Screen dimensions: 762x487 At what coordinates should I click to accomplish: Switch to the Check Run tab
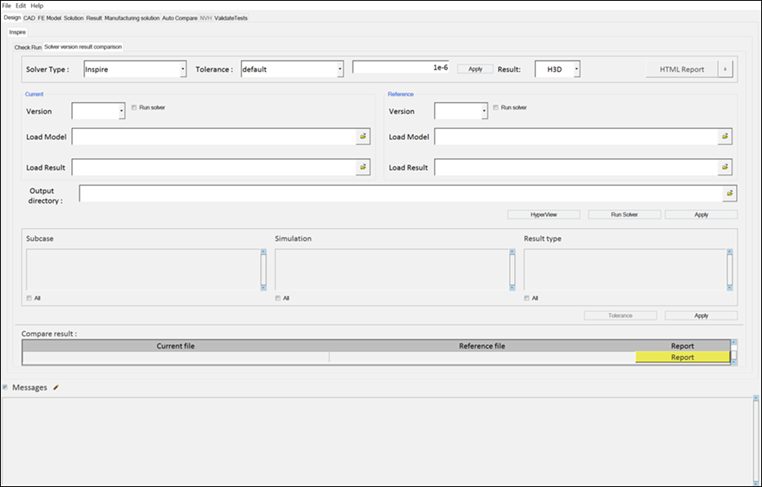[x=27, y=47]
